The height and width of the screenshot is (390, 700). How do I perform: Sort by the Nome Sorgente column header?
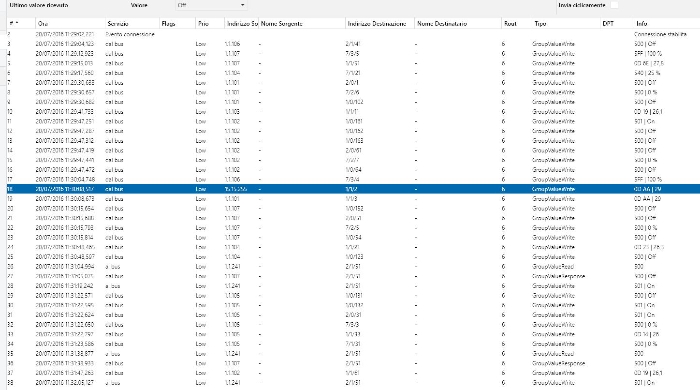point(302,23)
